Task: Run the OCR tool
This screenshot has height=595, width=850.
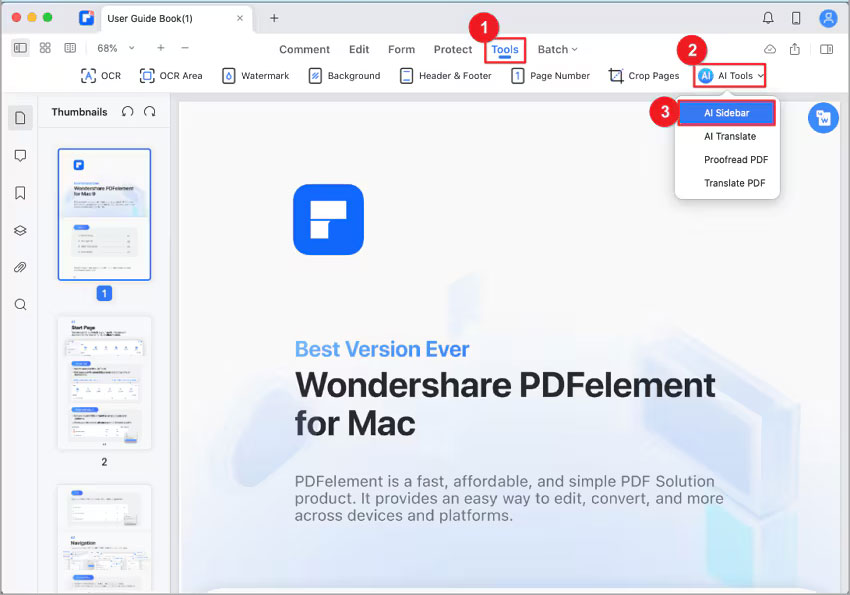Action: (x=101, y=76)
